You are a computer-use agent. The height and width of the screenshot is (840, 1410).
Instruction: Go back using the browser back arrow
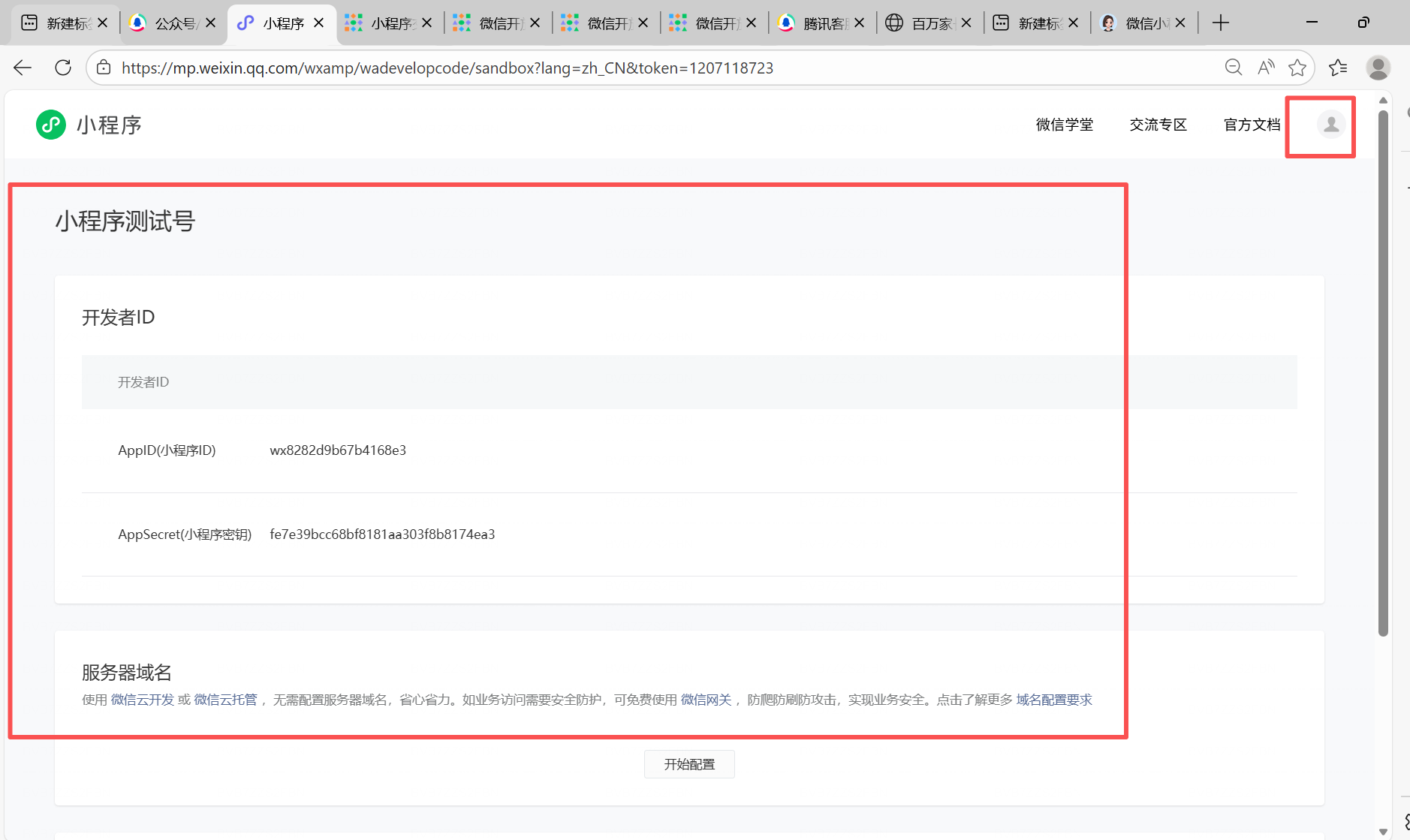tap(23, 68)
